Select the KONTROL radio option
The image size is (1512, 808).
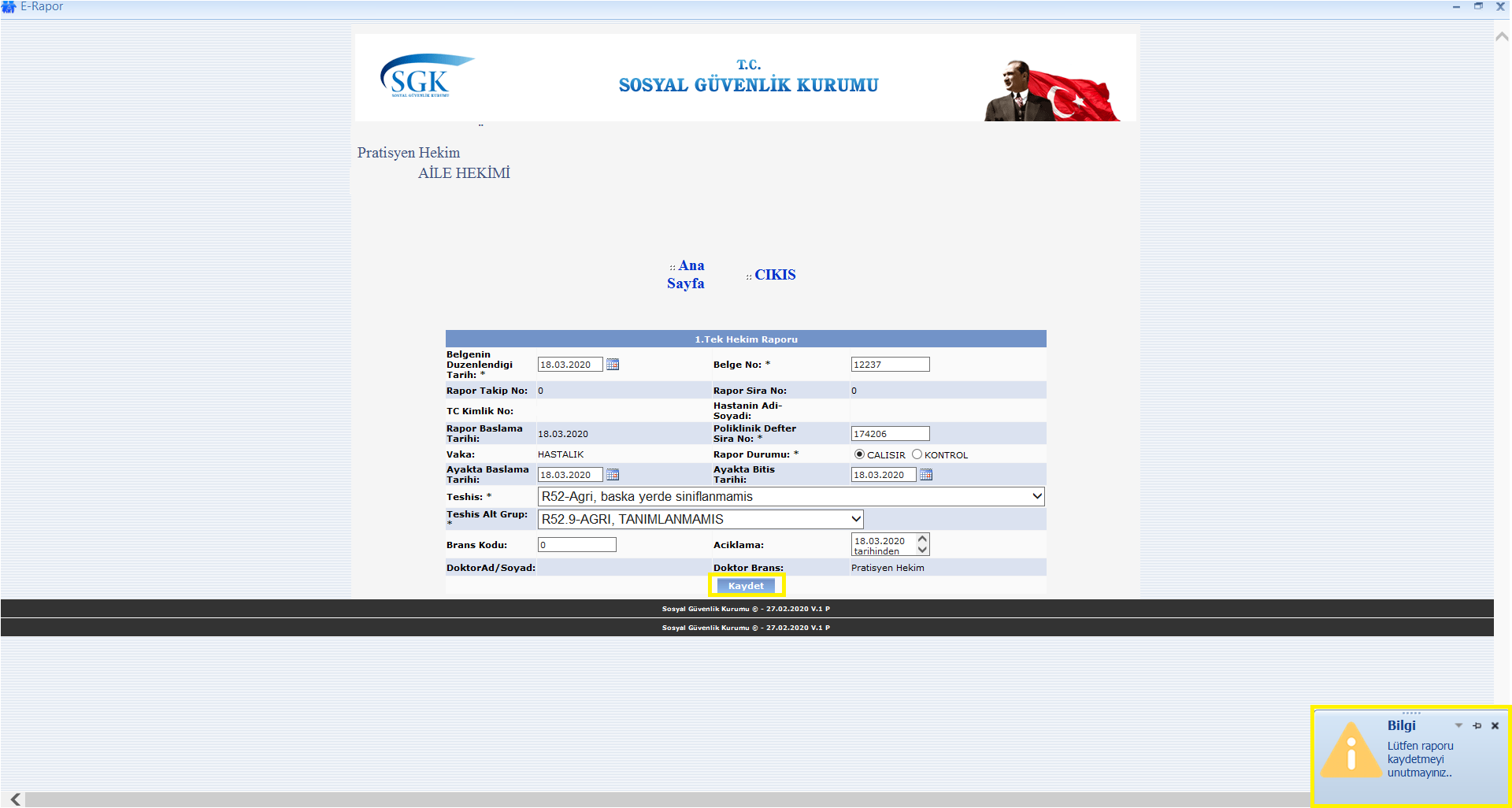pyautogui.click(x=917, y=454)
